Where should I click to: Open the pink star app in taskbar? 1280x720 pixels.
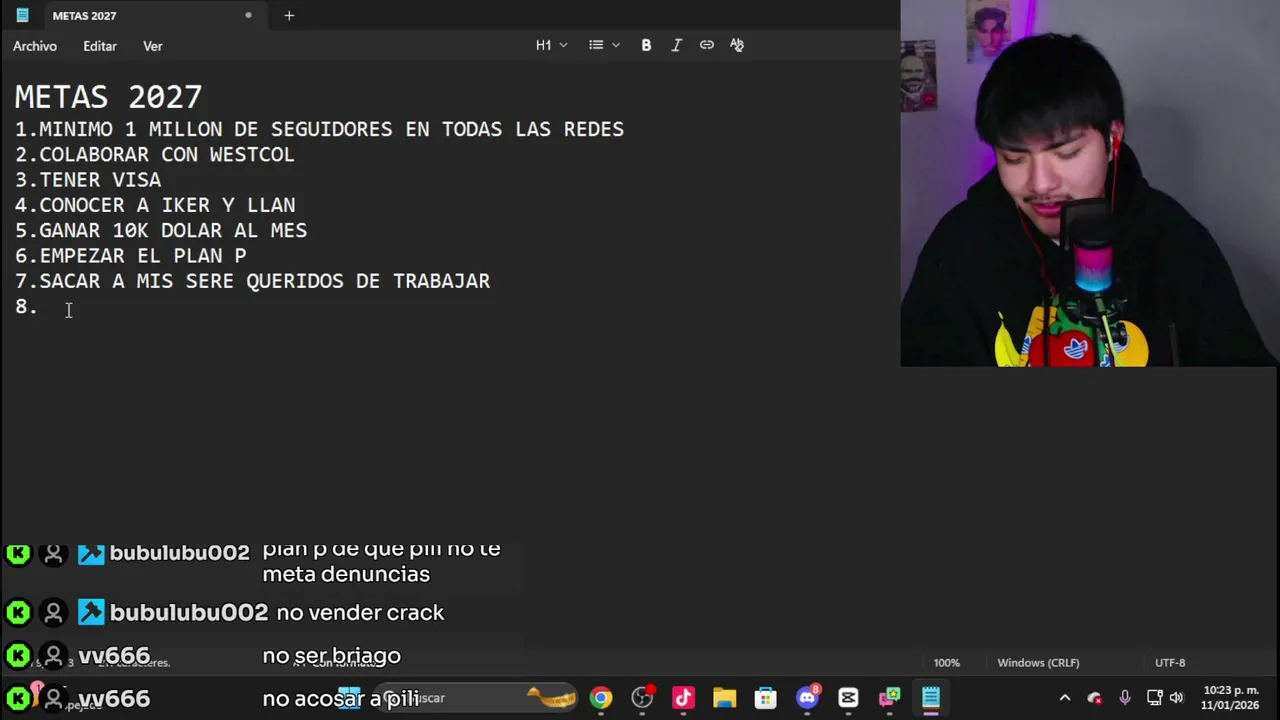coord(889,698)
